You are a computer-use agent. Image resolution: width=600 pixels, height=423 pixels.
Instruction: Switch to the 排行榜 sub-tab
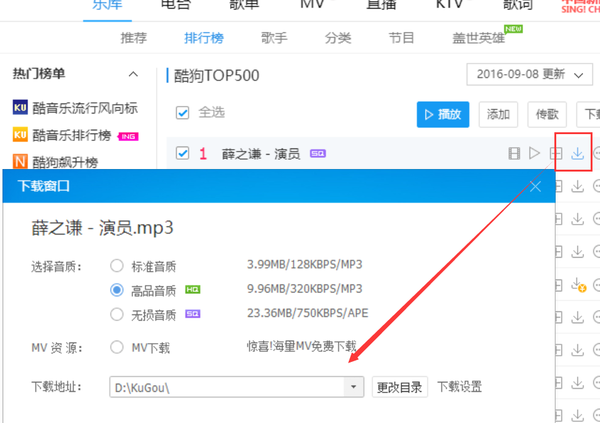click(x=204, y=38)
